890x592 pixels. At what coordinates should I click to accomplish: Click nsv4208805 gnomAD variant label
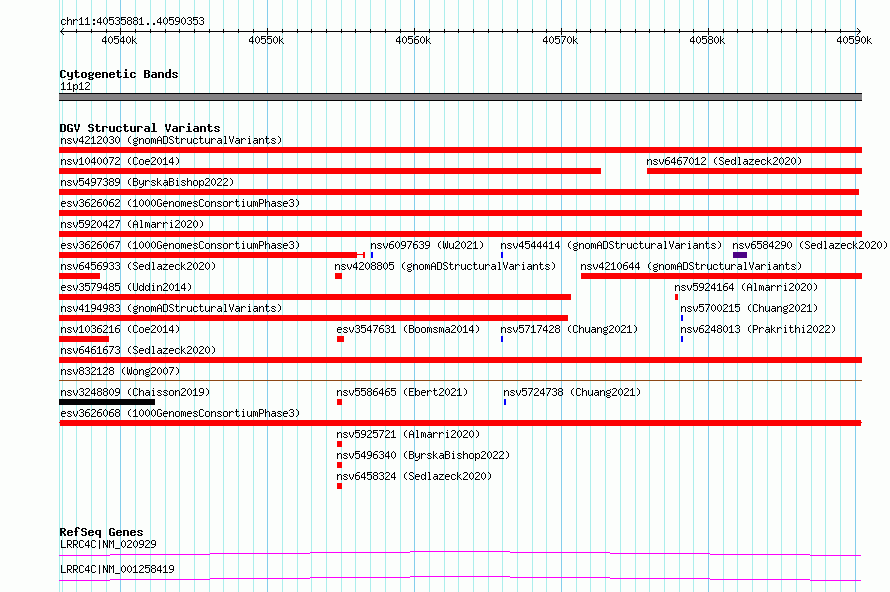point(445,266)
